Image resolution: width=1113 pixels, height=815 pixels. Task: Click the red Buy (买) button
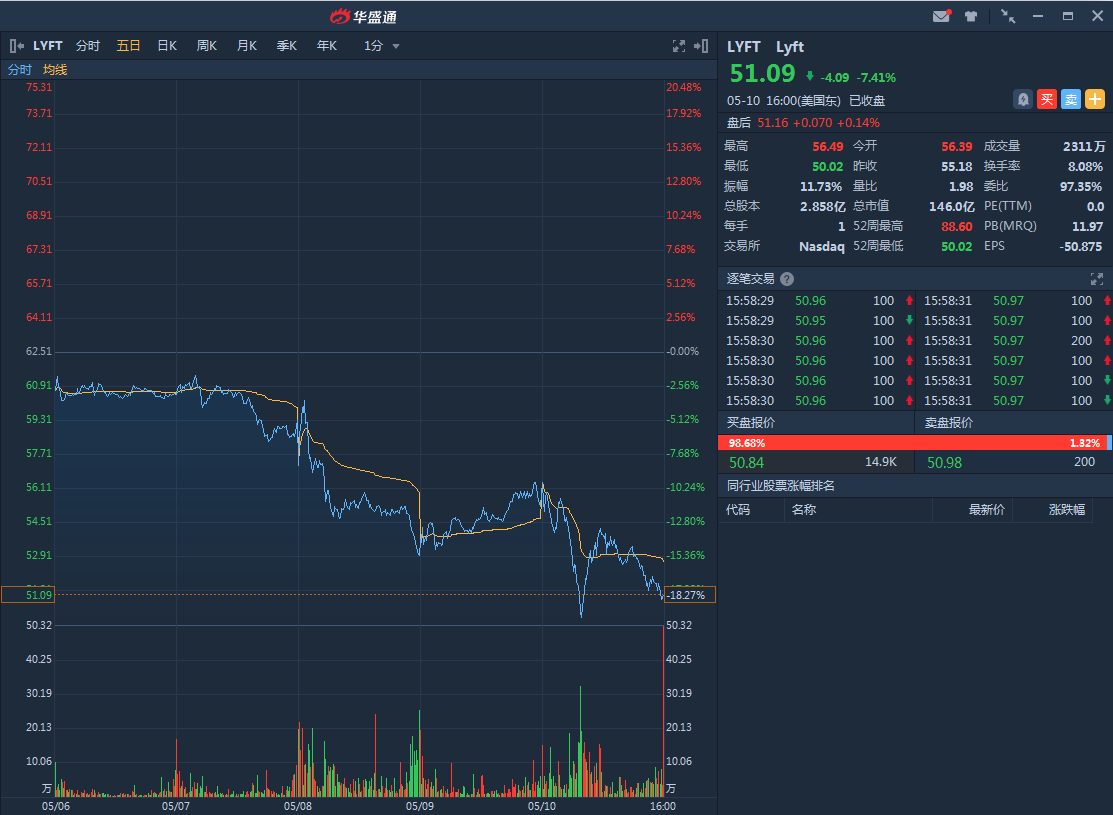click(1046, 99)
